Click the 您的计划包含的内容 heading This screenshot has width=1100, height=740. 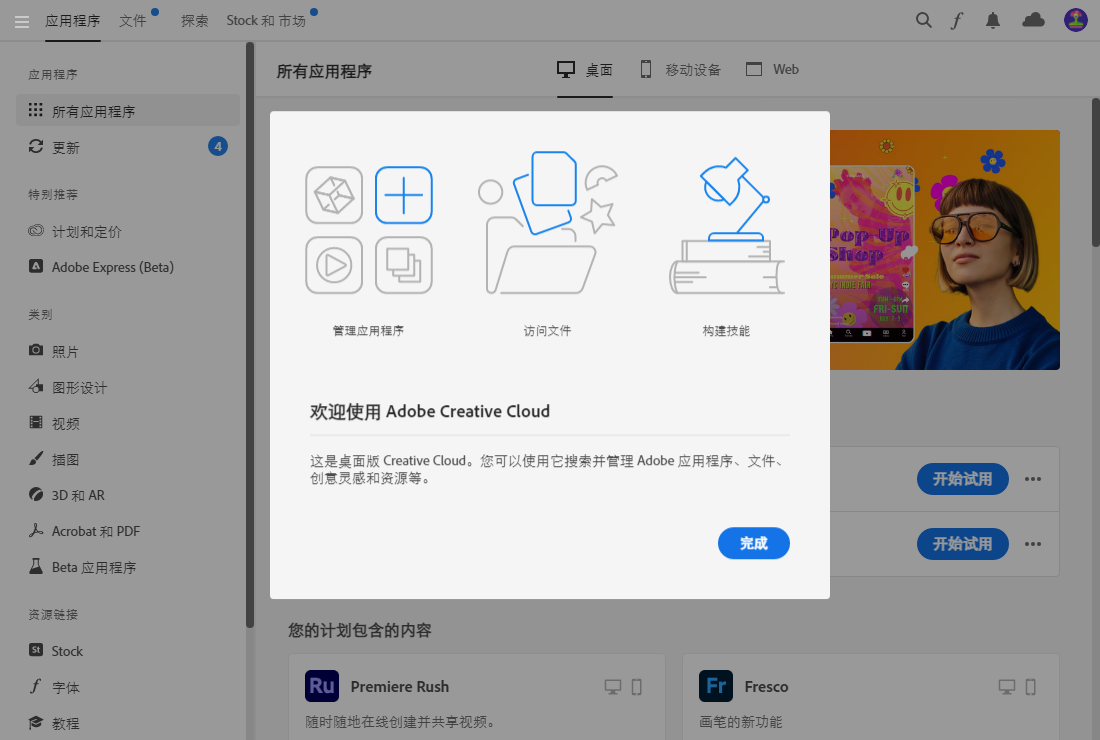(x=360, y=631)
